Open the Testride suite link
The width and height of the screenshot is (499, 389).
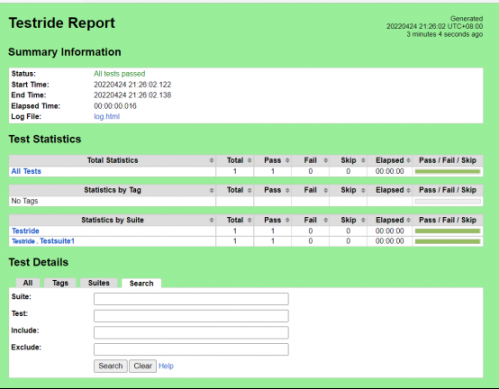[26, 231]
